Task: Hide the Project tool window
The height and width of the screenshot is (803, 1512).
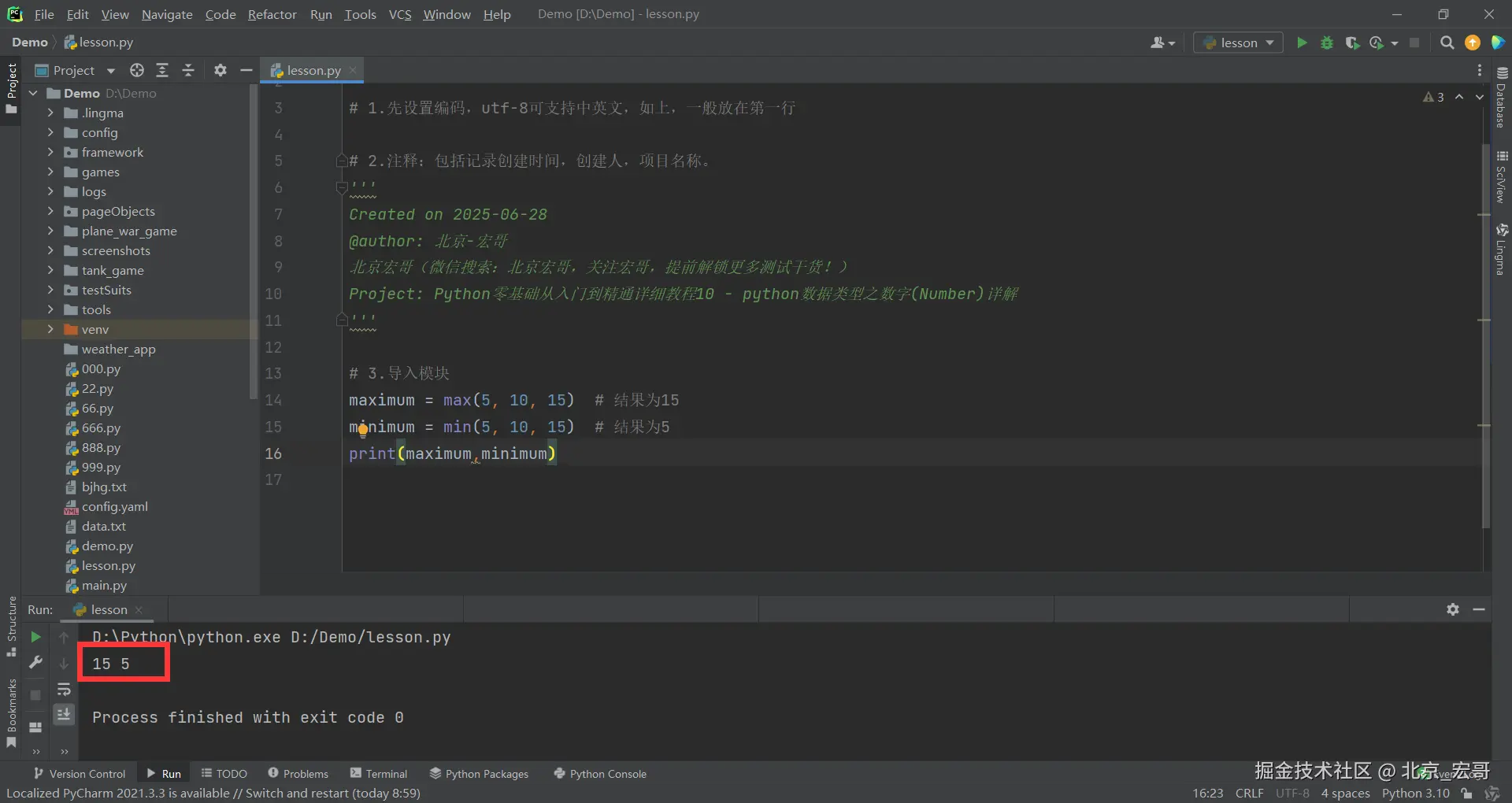Action: coord(246,70)
